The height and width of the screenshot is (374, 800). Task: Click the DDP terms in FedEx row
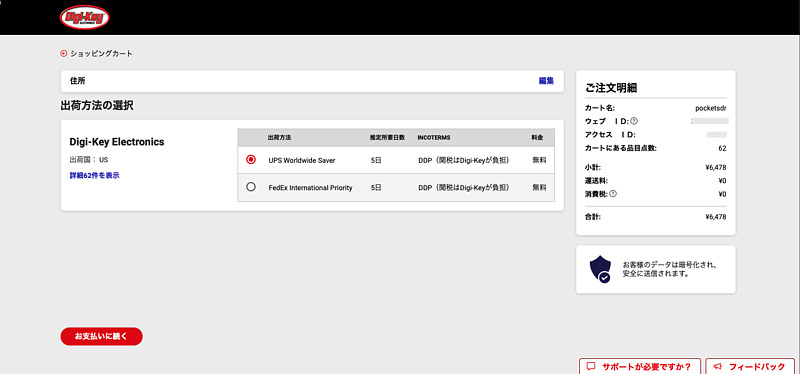464,188
